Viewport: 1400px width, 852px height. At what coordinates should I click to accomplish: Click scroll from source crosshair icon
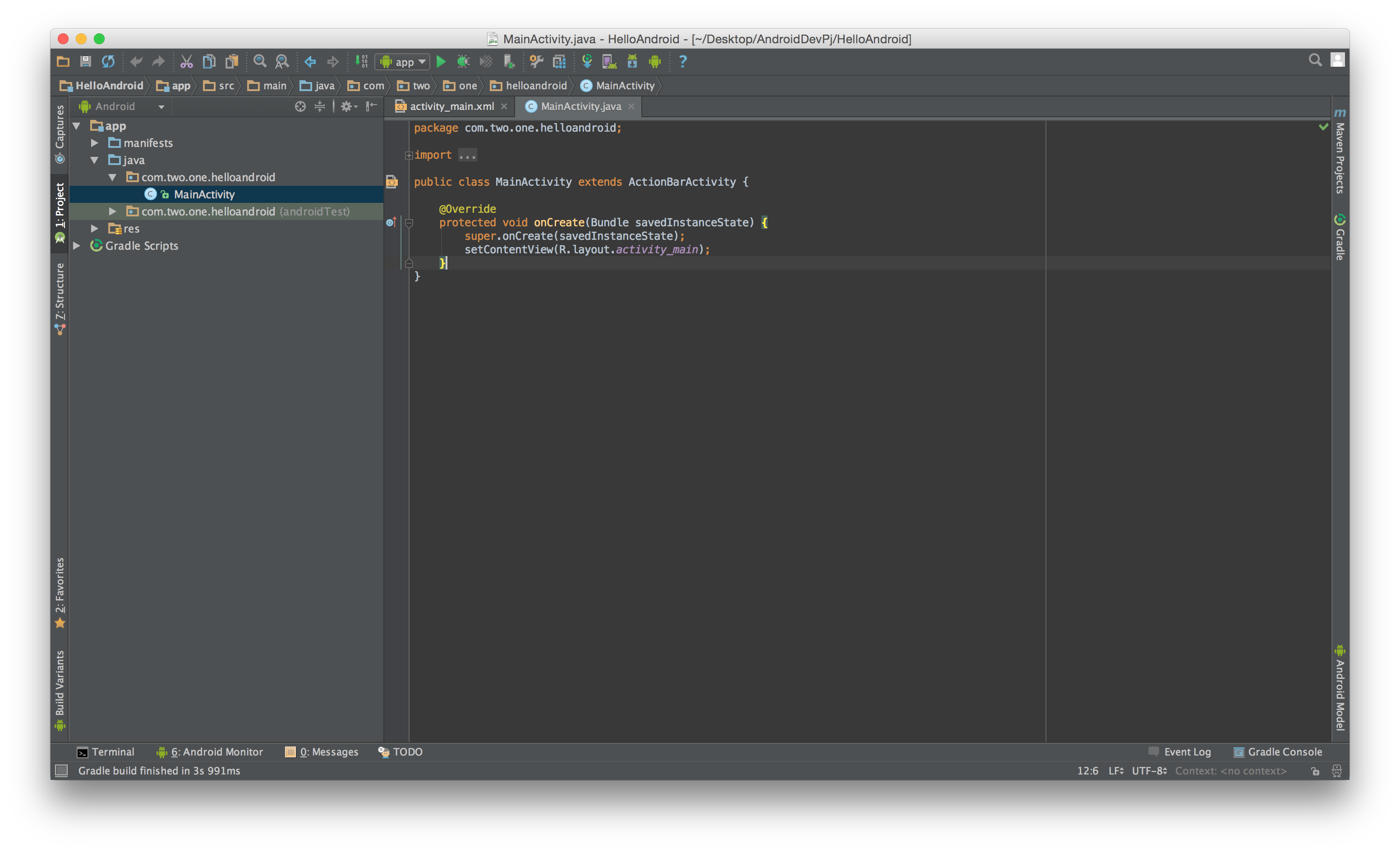(300, 106)
